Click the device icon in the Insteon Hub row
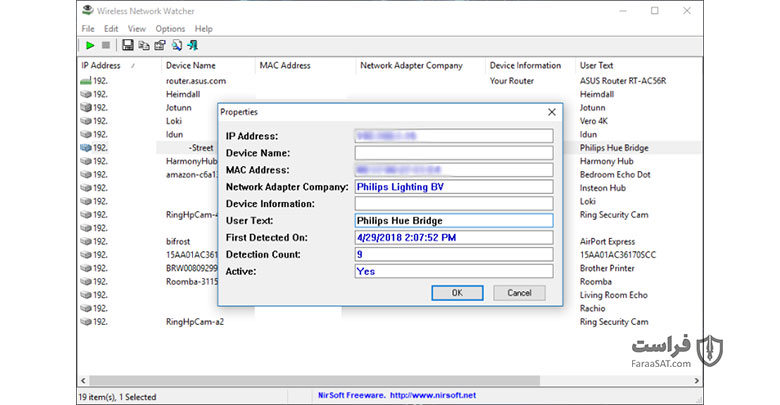 pos(86,188)
